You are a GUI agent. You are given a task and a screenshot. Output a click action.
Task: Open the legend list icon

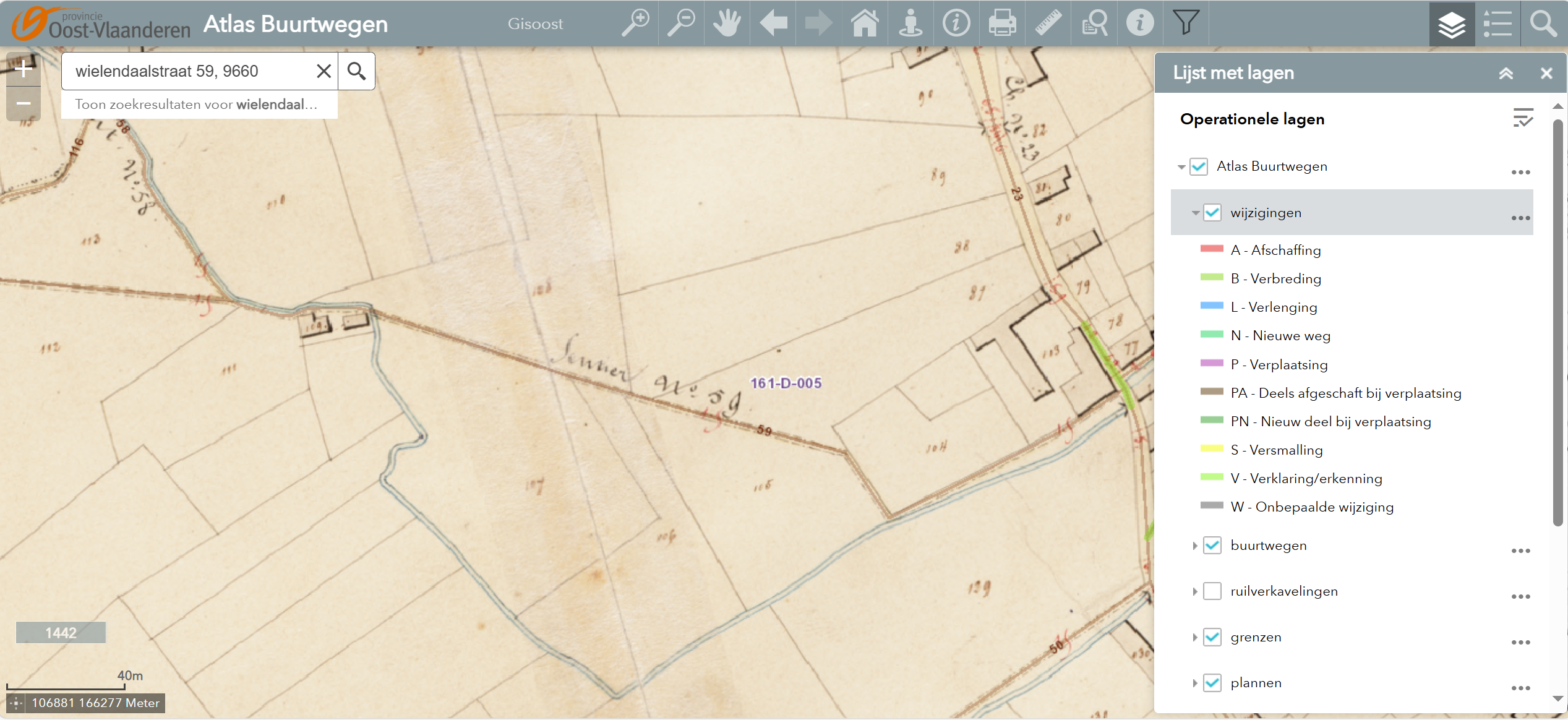(1497, 25)
